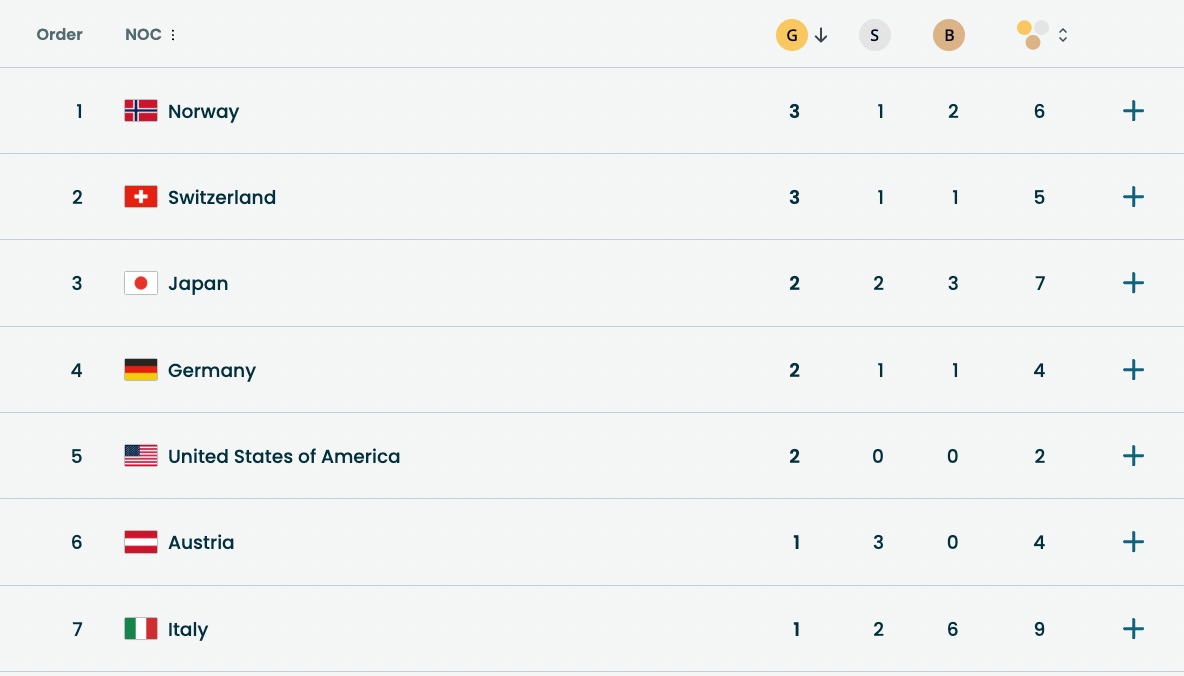Expand Norway's medal details
This screenshot has height=676, width=1184.
point(1133,111)
